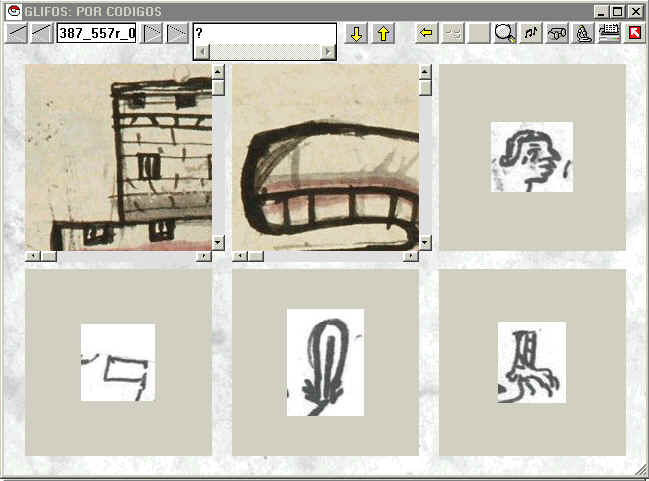This screenshot has width=649, height=481.
Task: Click the code field showing 387_557r_0
Action: 96,33
